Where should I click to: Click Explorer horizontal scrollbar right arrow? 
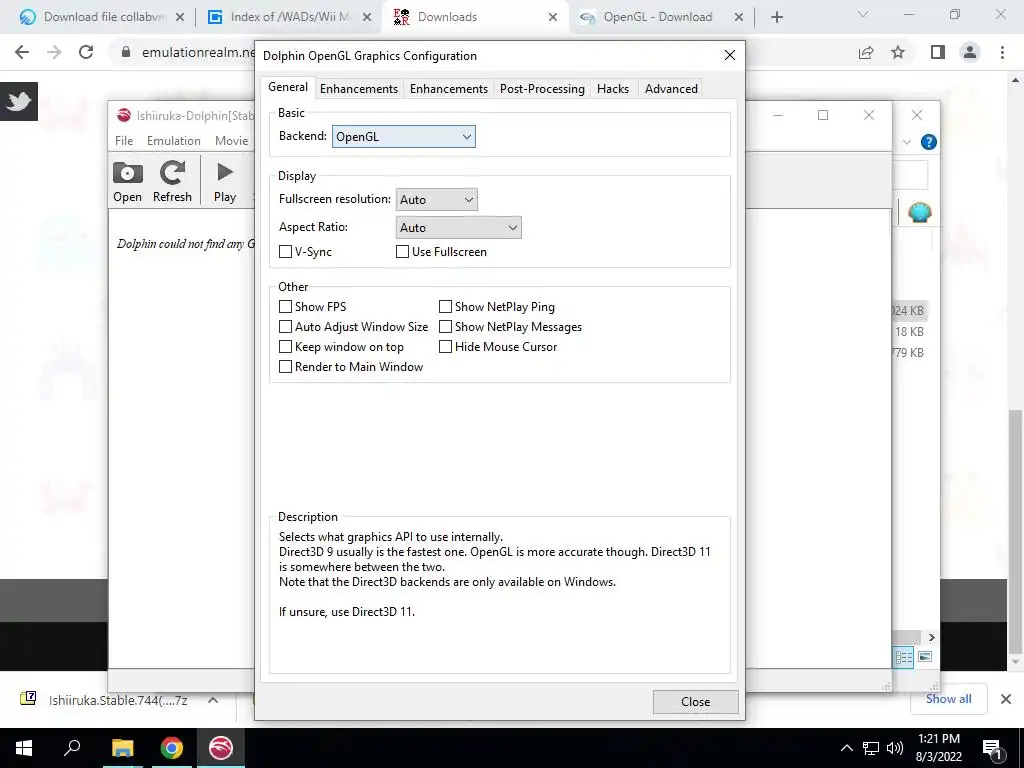tap(931, 637)
